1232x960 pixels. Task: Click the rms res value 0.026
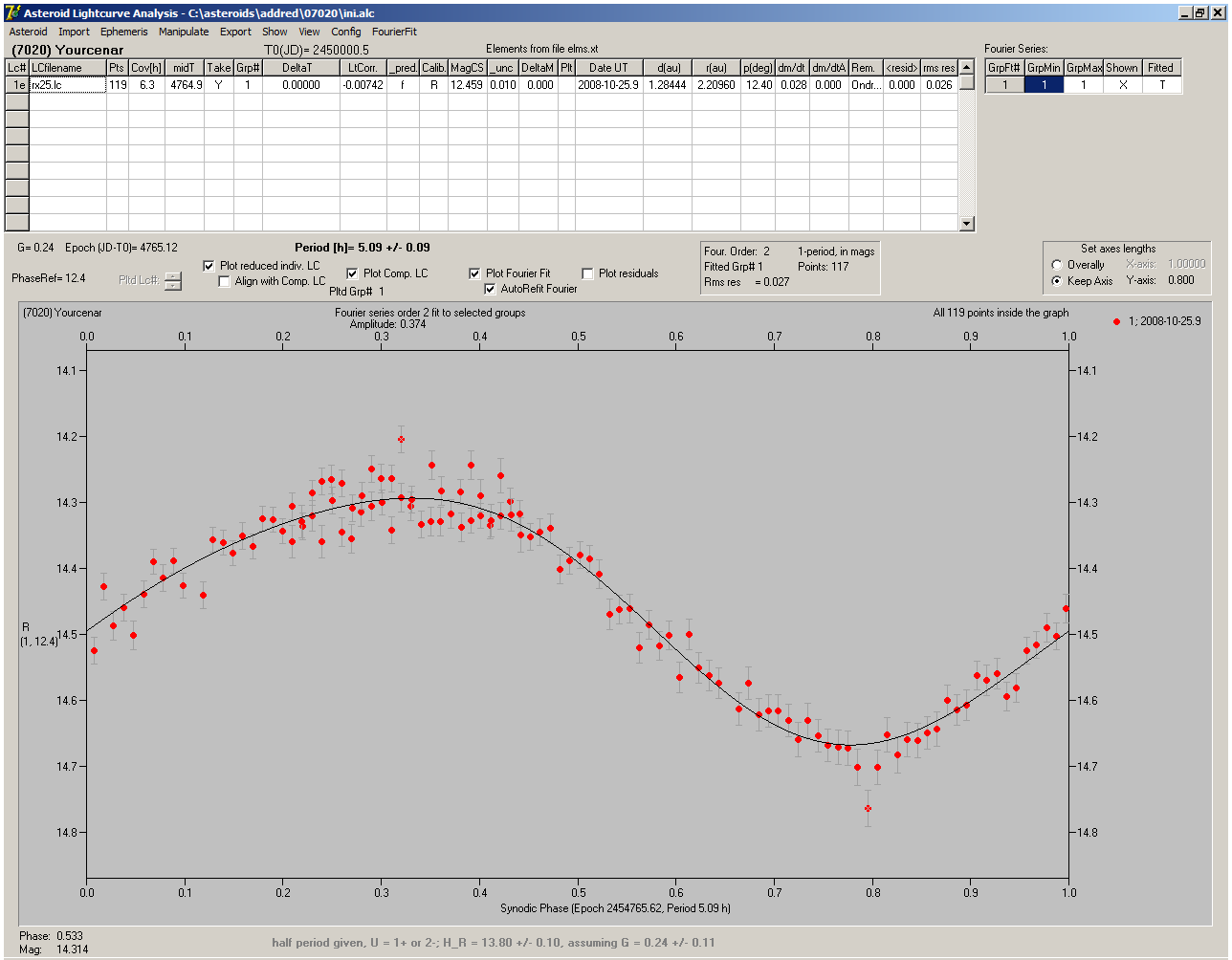[938, 85]
